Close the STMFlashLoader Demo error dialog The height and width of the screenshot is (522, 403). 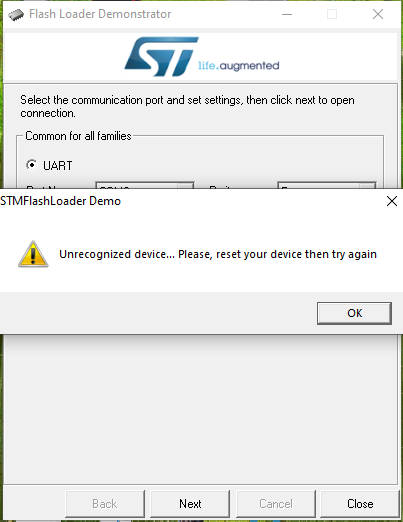[392, 201]
